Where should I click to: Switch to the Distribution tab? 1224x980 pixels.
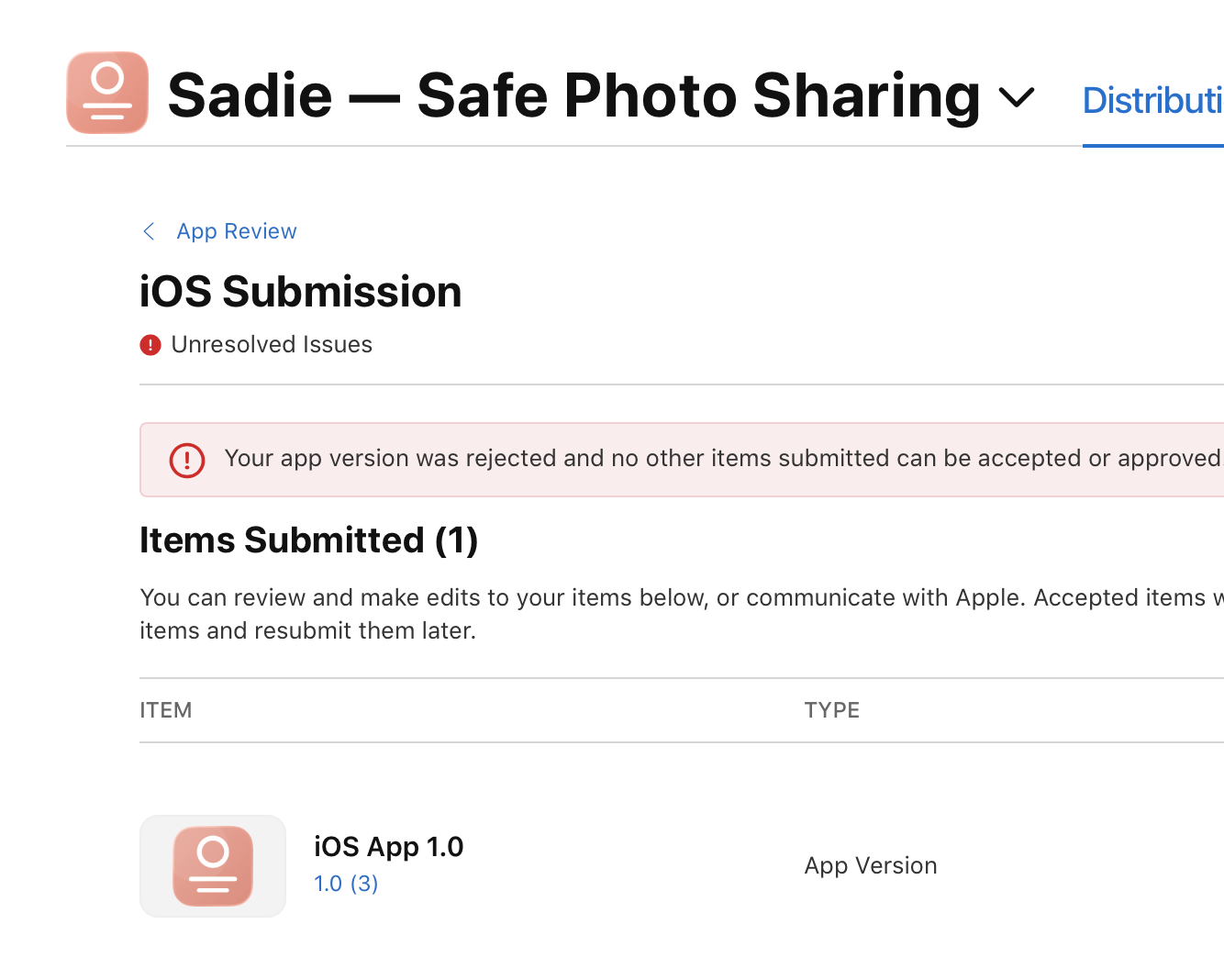tap(1152, 100)
